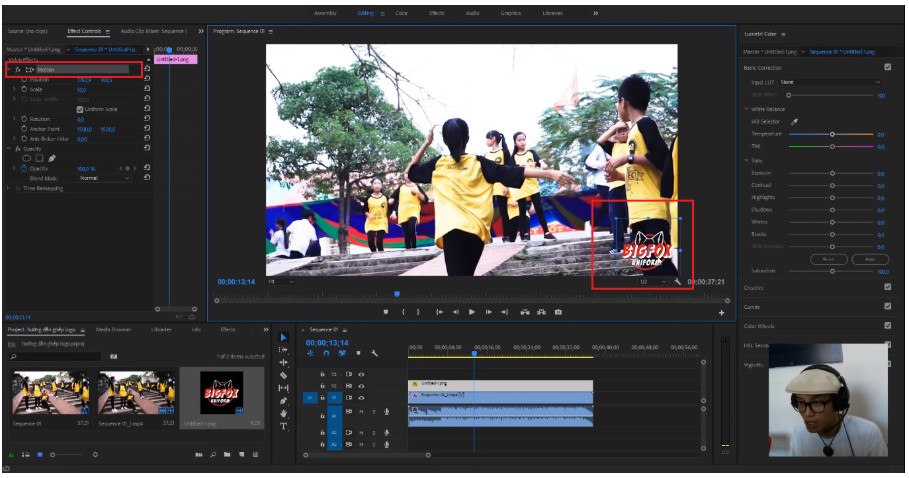Toggle Opacity animation stopwatch
Image resolution: width=909 pixels, height=478 pixels.
click(24, 169)
